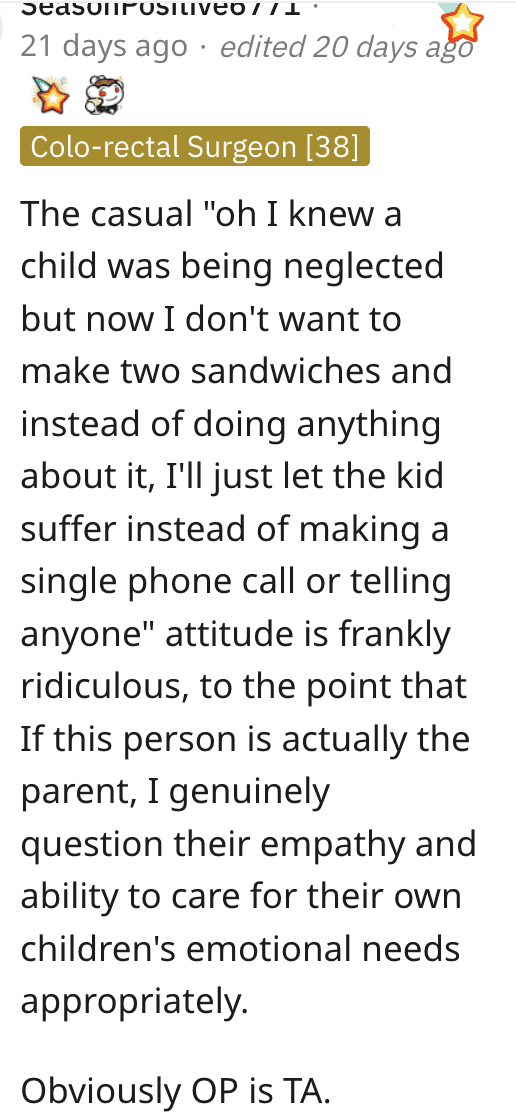The image size is (516, 1118).
Task: Open the small party star award badge
Action: pos(51,96)
